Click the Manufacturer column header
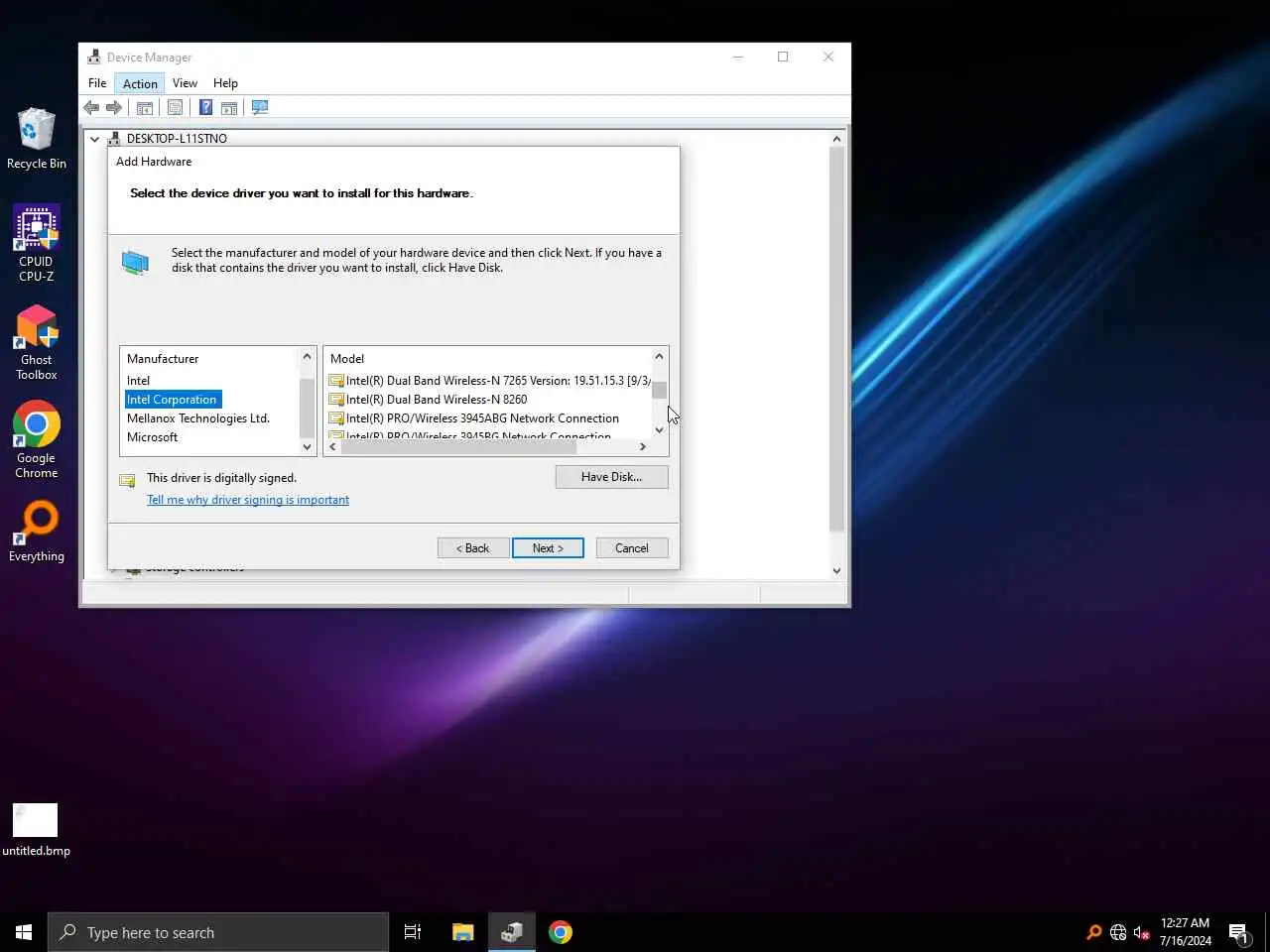The image size is (1270, 952). coord(163,359)
